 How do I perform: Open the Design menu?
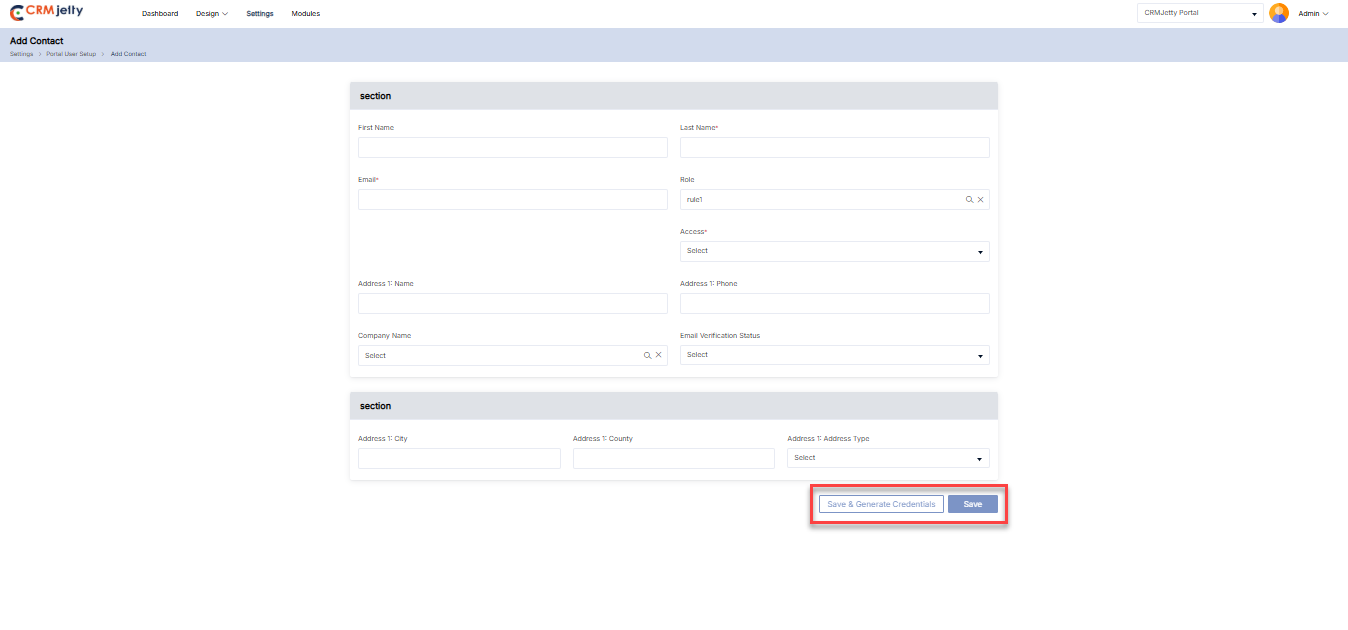(x=212, y=14)
